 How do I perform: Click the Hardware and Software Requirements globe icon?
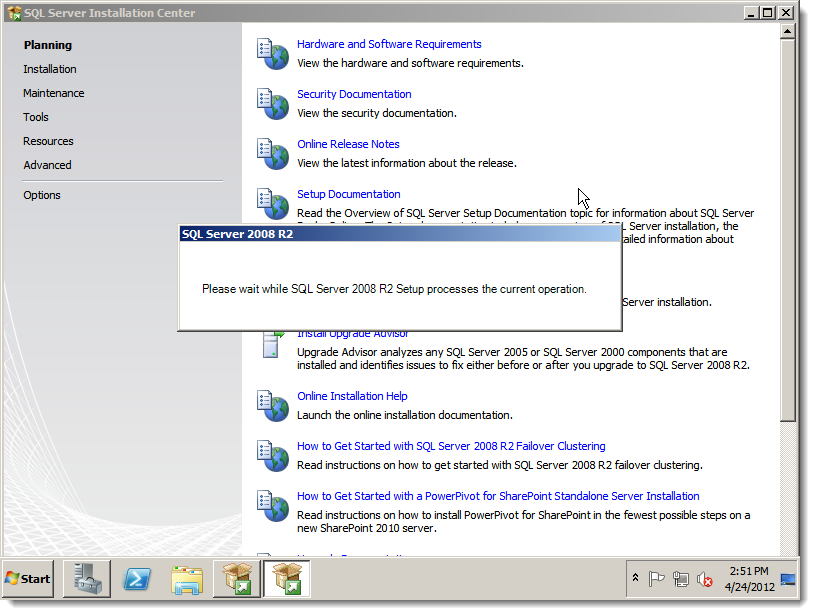tap(273, 54)
